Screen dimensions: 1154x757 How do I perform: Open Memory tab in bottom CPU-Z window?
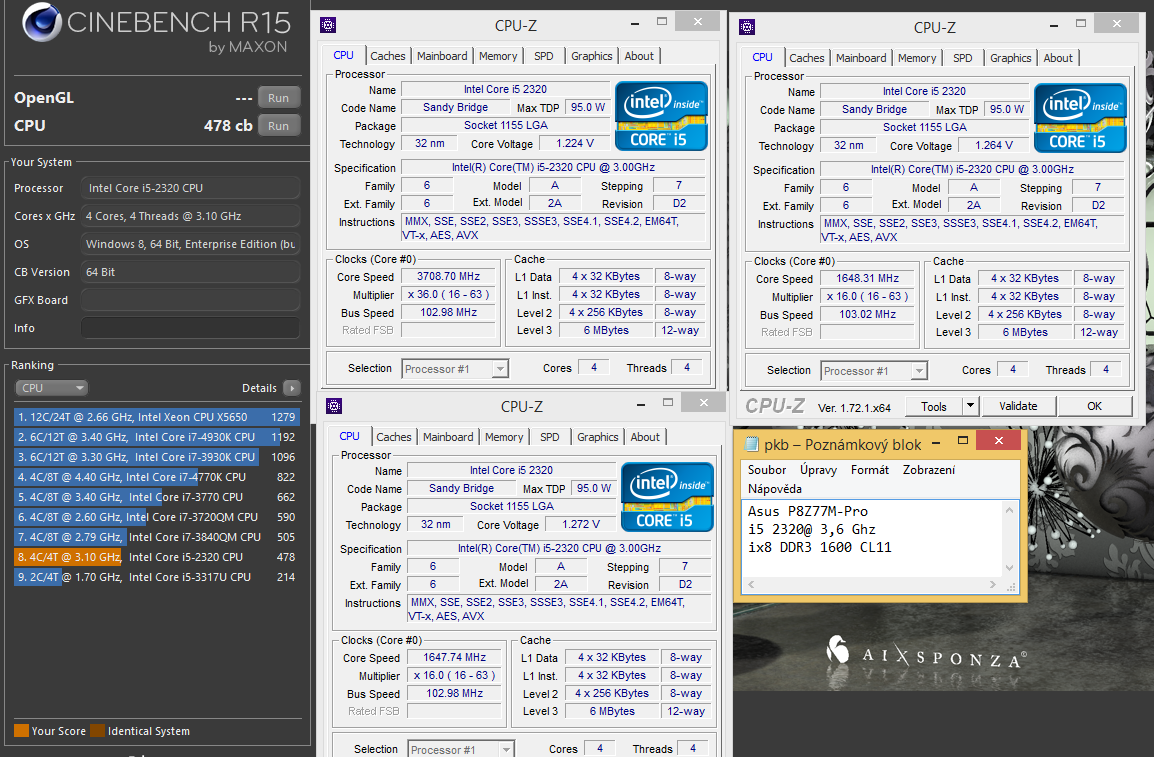(504, 437)
